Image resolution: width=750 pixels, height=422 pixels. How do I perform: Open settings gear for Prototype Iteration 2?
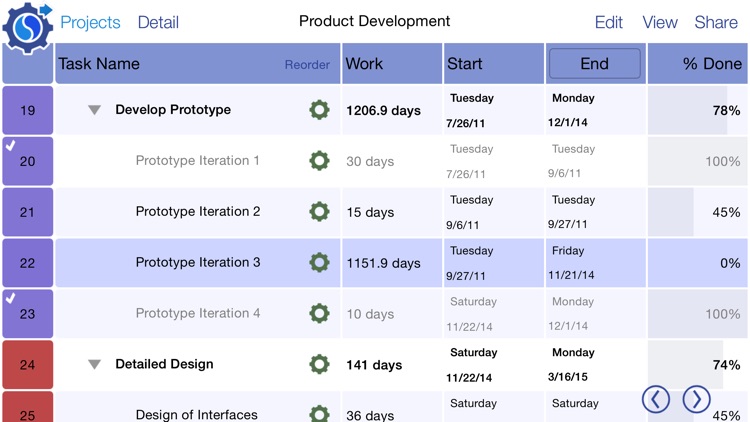tap(319, 211)
